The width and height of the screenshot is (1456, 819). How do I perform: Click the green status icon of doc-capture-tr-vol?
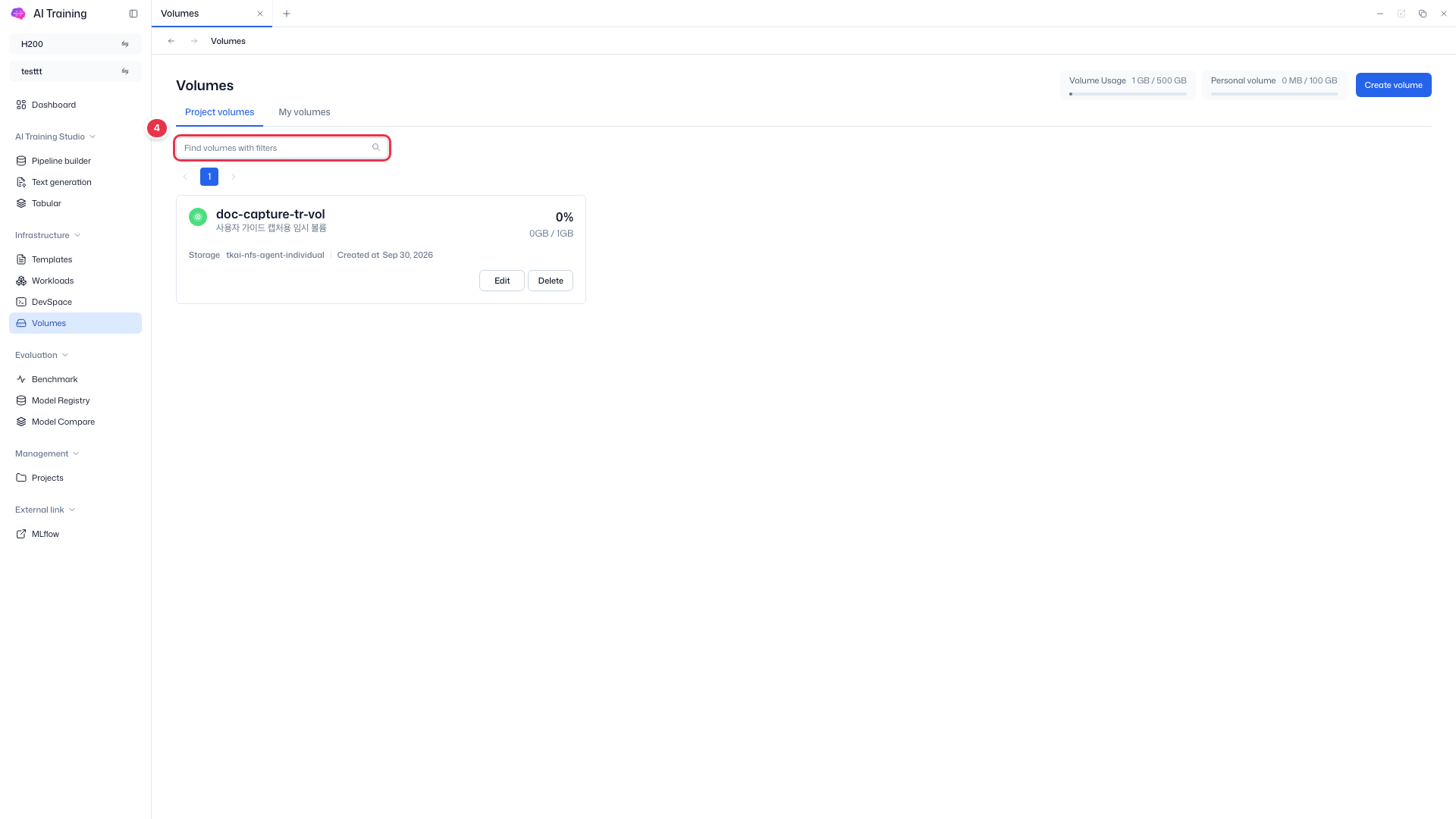click(198, 217)
